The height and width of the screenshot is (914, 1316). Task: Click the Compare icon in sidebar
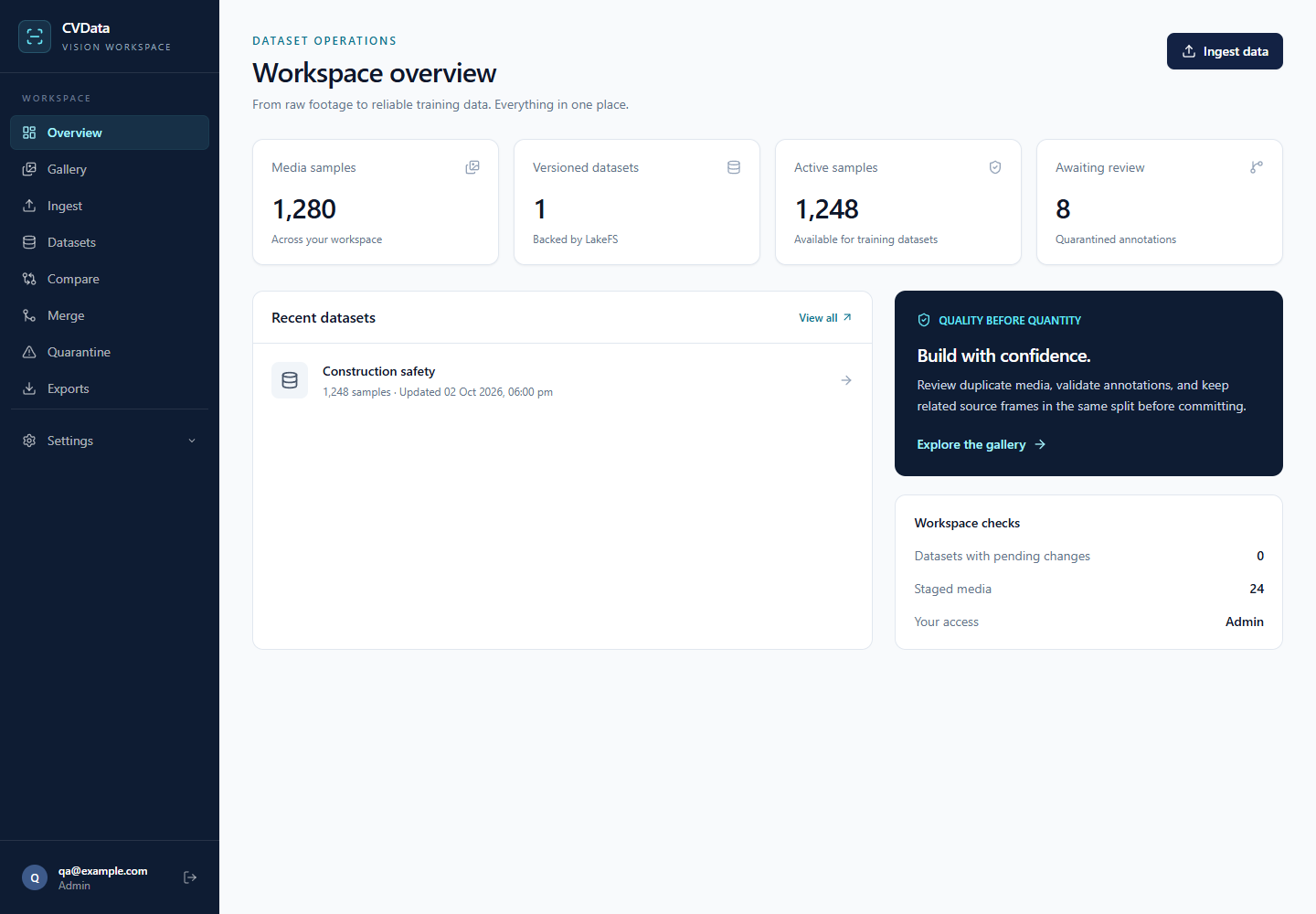pyautogui.click(x=29, y=279)
